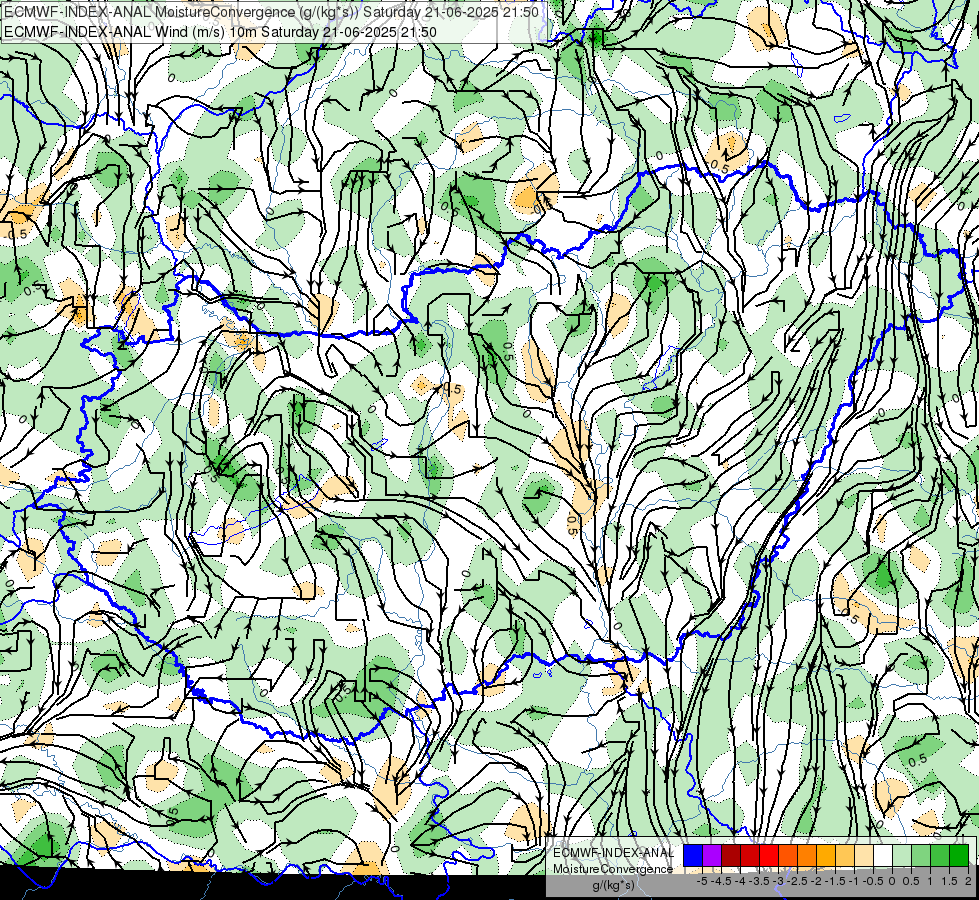This screenshot has width=979, height=900.
Task: Select the darkest green swatch ending at 2
Action: click(x=959, y=855)
